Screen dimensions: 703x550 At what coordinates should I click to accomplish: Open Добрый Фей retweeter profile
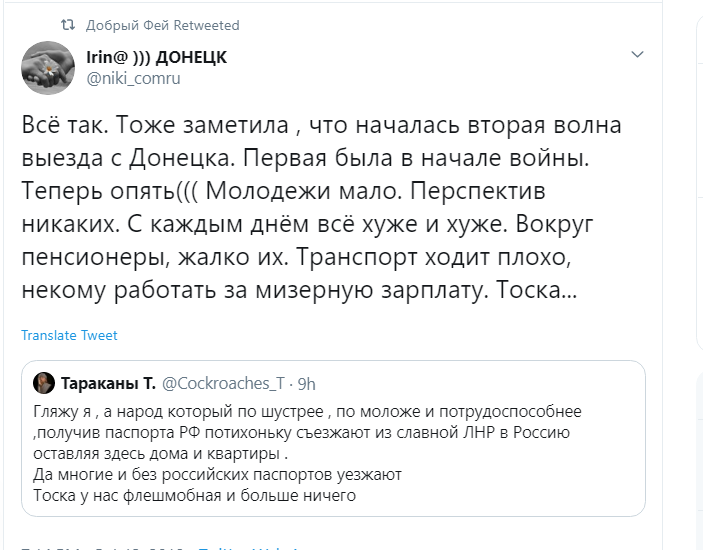[127, 25]
